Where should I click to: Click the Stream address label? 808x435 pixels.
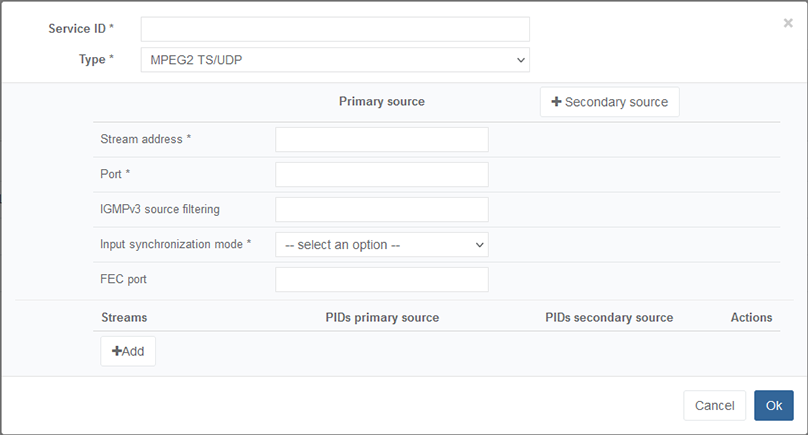click(x=145, y=139)
